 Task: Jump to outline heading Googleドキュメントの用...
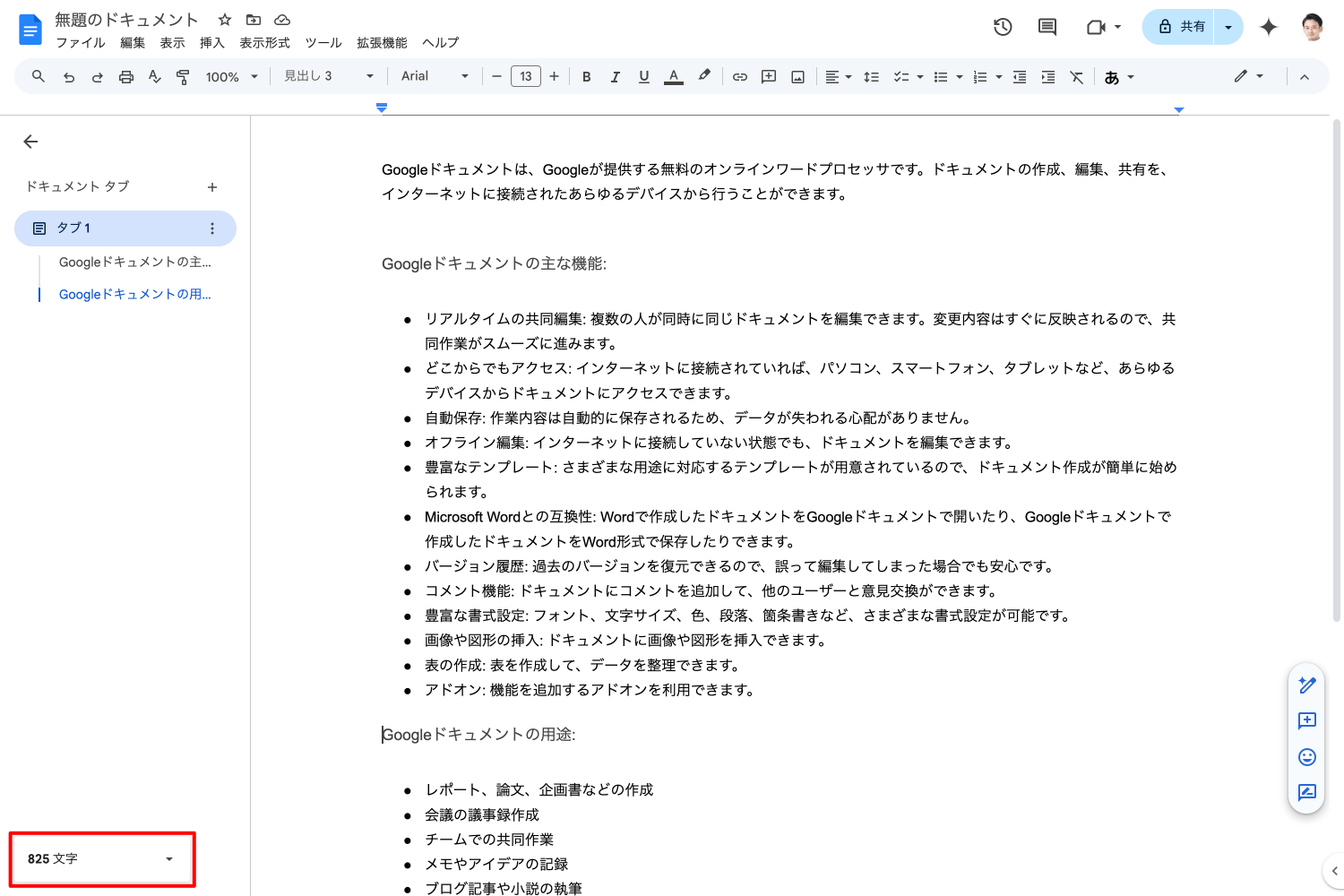(x=135, y=294)
